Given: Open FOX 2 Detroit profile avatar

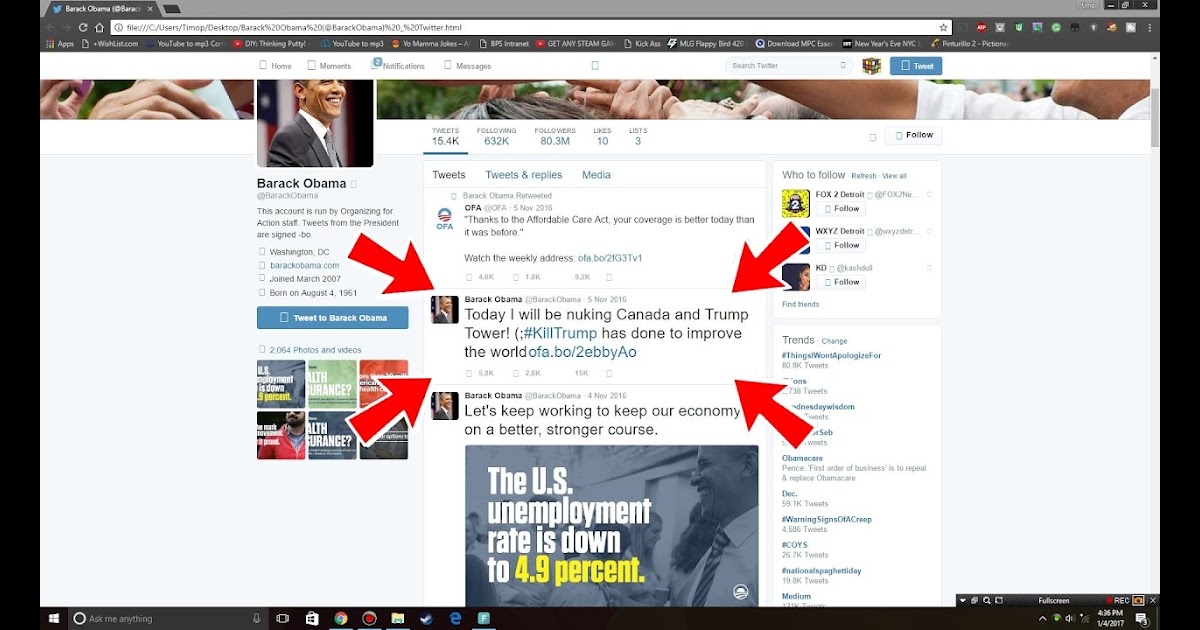Looking at the screenshot, I should (796, 203).
